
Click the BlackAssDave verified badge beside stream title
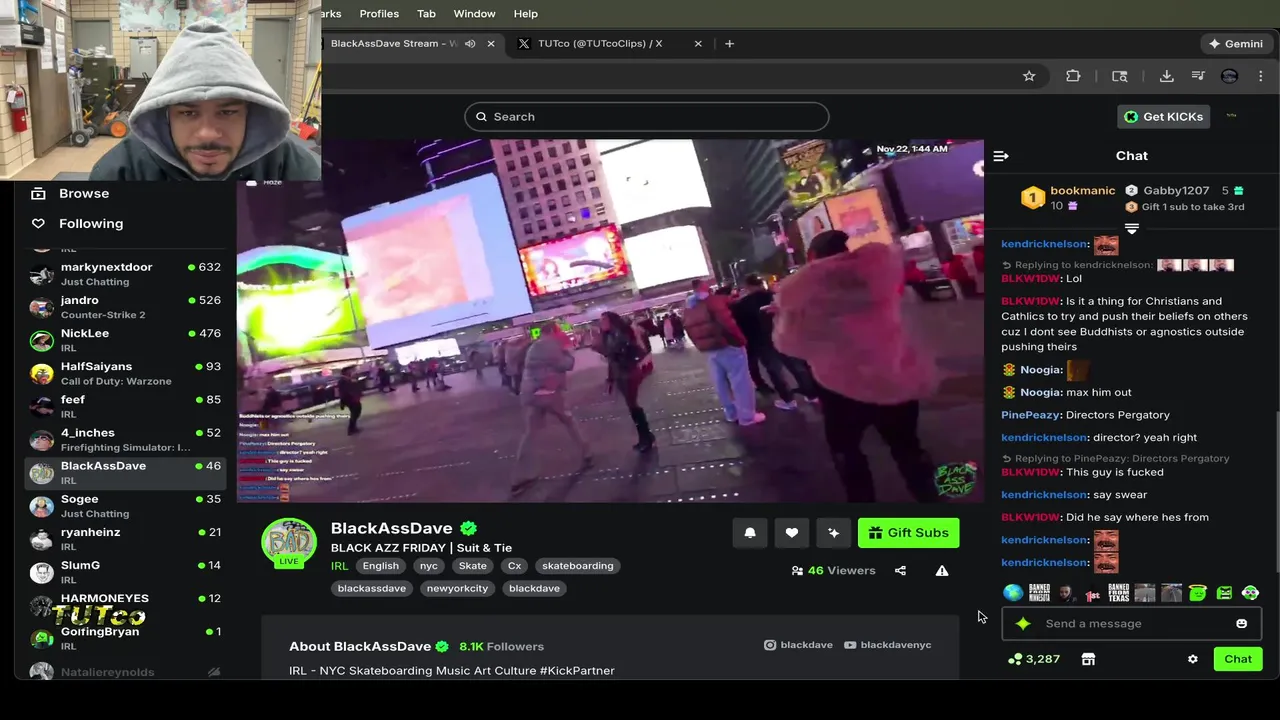click(x=468, y=528)
